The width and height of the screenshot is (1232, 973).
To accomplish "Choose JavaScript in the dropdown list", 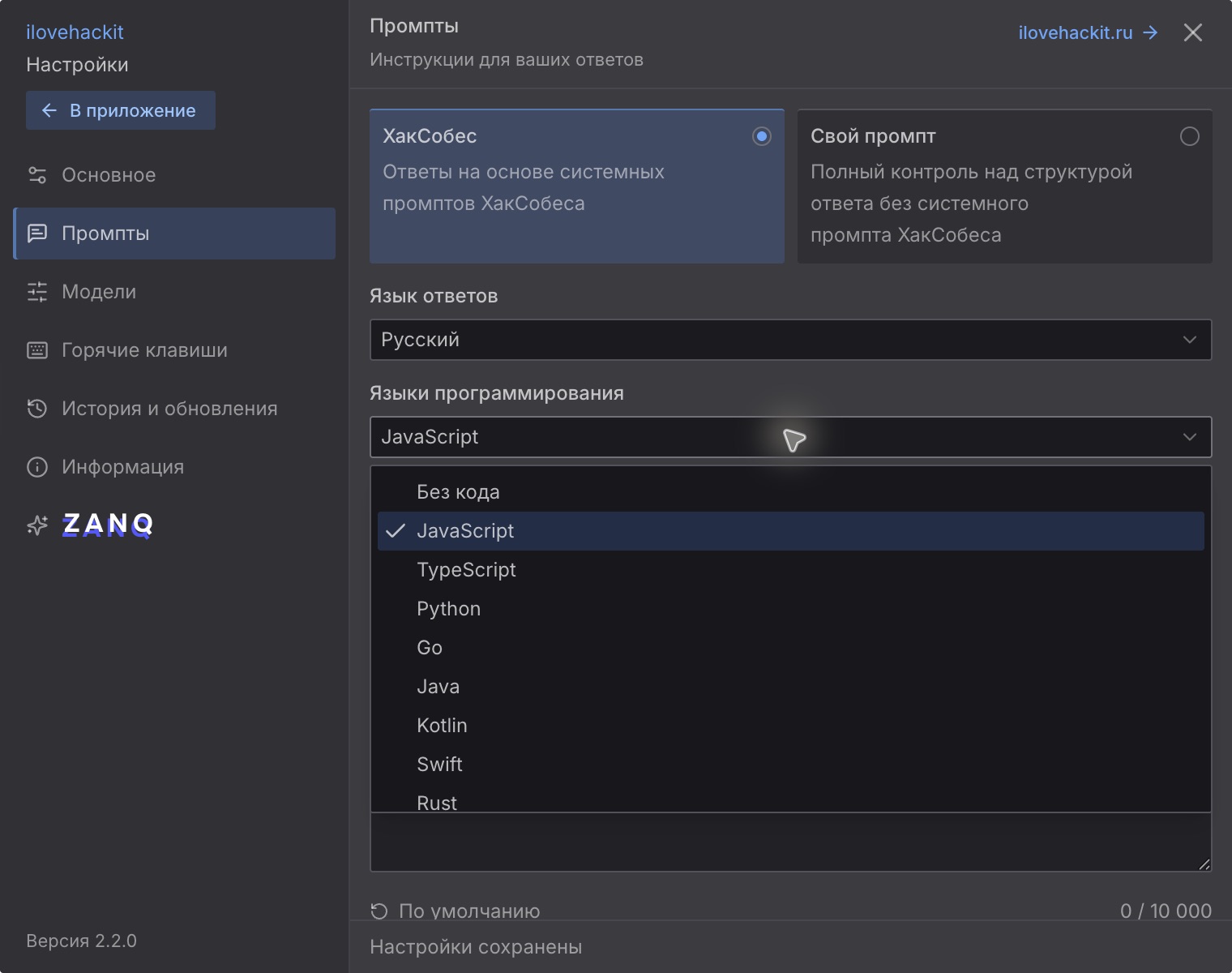I will coord(790,531).
